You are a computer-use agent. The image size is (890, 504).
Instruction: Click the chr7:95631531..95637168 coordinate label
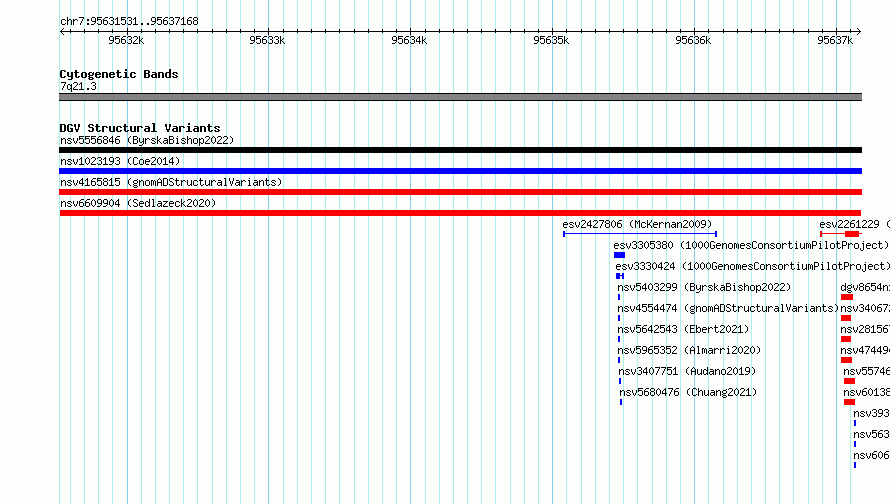click(x=129, y=22)
